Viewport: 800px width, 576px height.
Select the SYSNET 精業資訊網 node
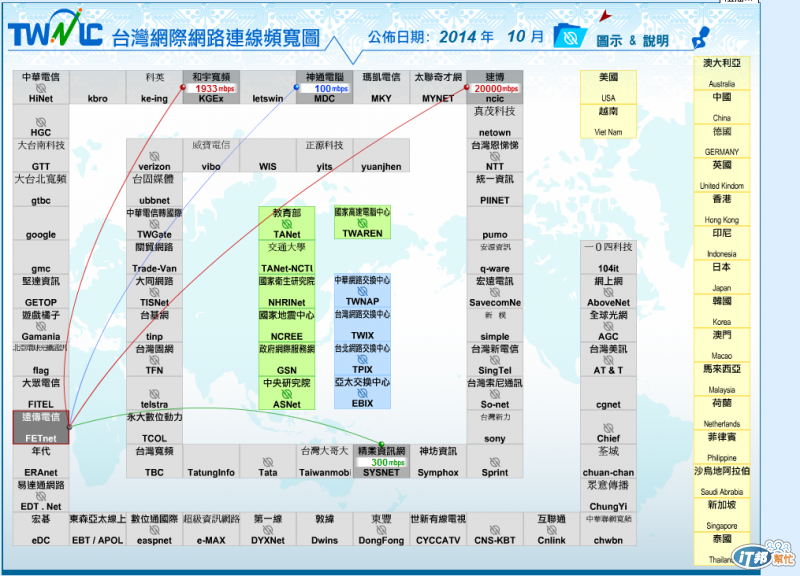pyautogui.click(x=381, y=461)
